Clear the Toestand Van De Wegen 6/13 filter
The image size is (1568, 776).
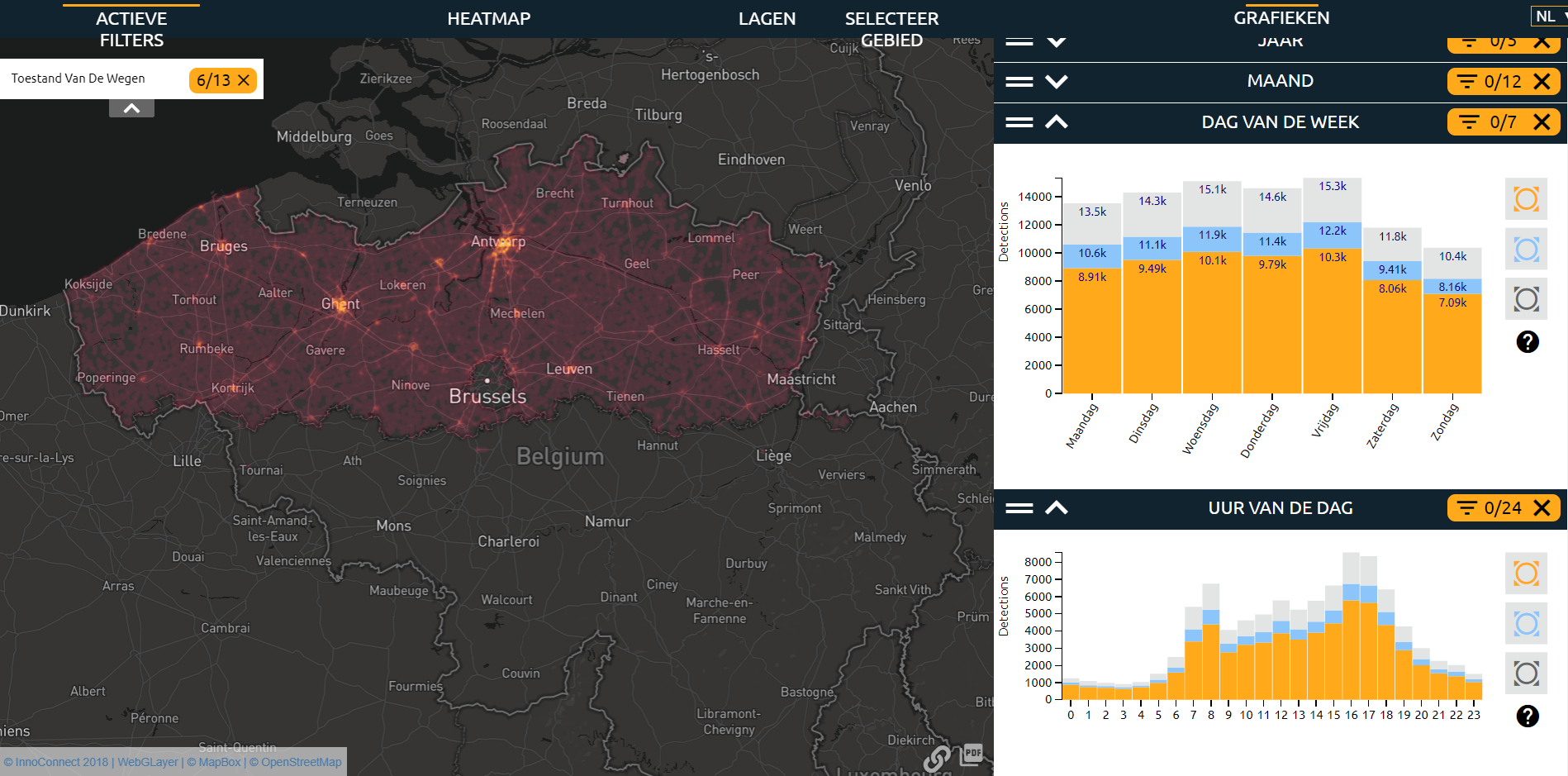pyautogui.click(x=244, y=80)
